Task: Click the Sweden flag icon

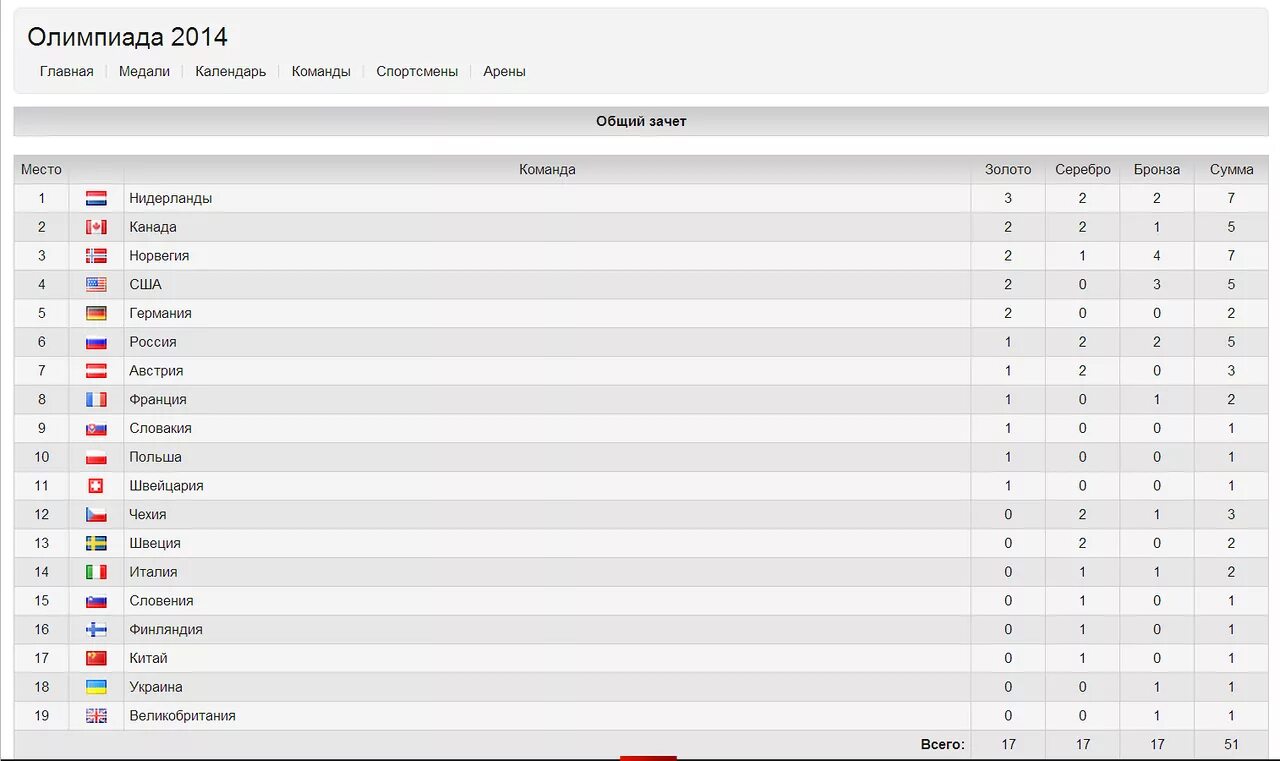Action: 96,543
